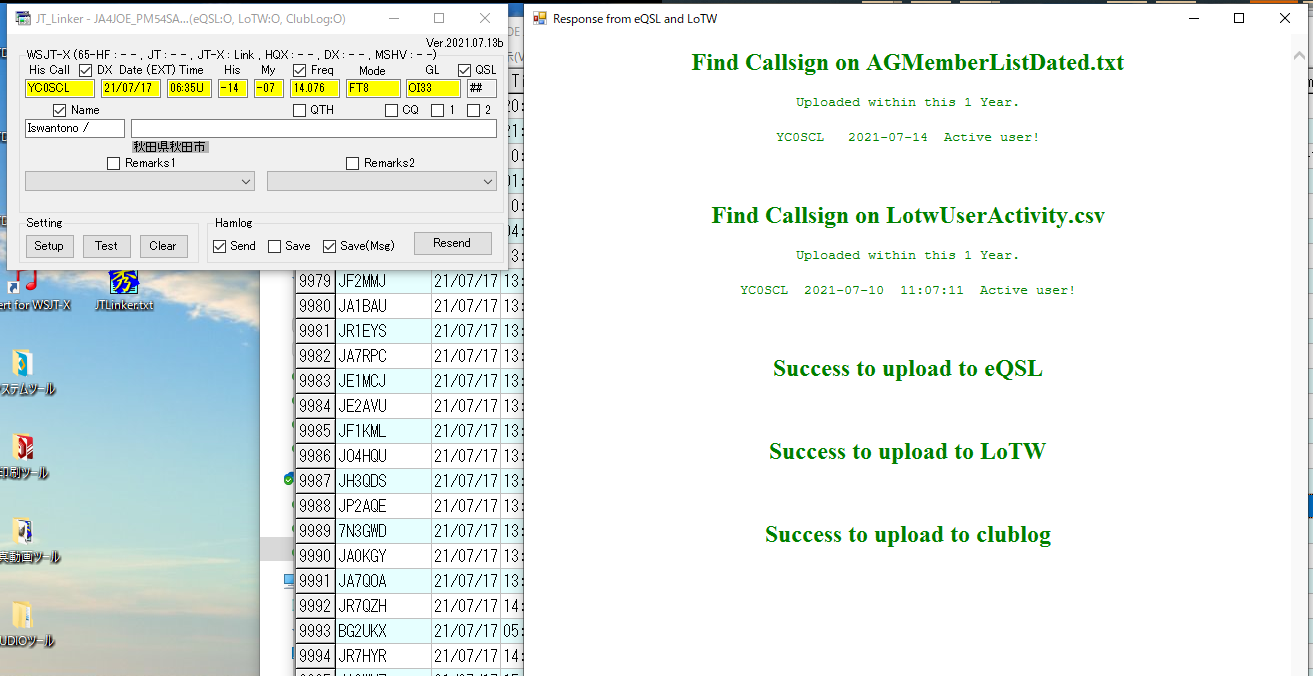The image size is (1313, 676).
Task: Select callsign JR1EYS in the log
Action: pos(384,331)
